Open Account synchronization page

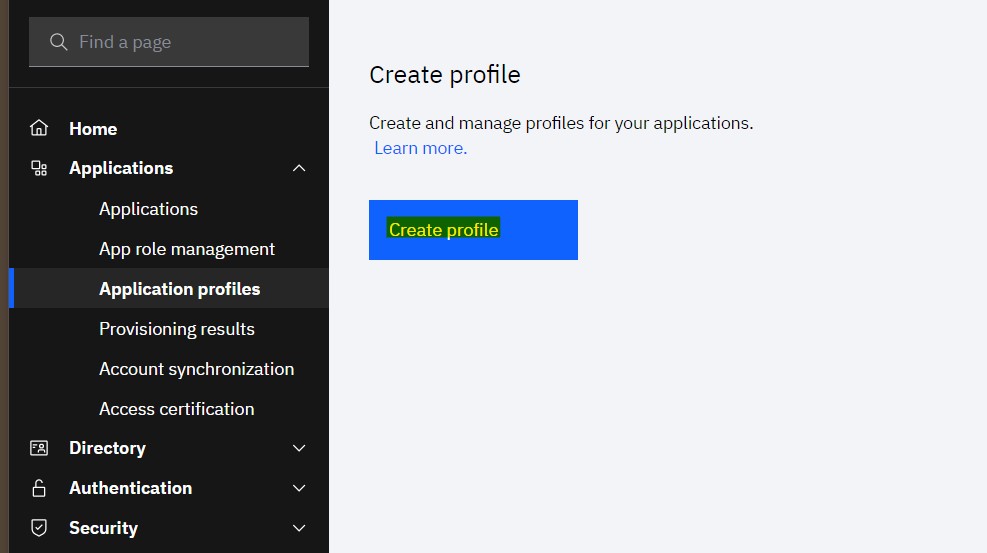pyautogui.click(x=196, y=369)
